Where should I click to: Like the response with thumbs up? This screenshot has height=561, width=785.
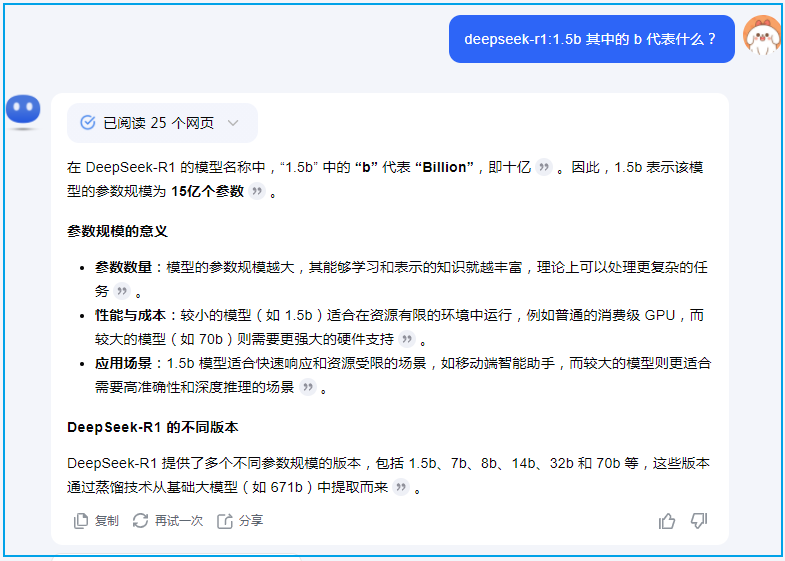pyautogui.click(x=667, y=521)
